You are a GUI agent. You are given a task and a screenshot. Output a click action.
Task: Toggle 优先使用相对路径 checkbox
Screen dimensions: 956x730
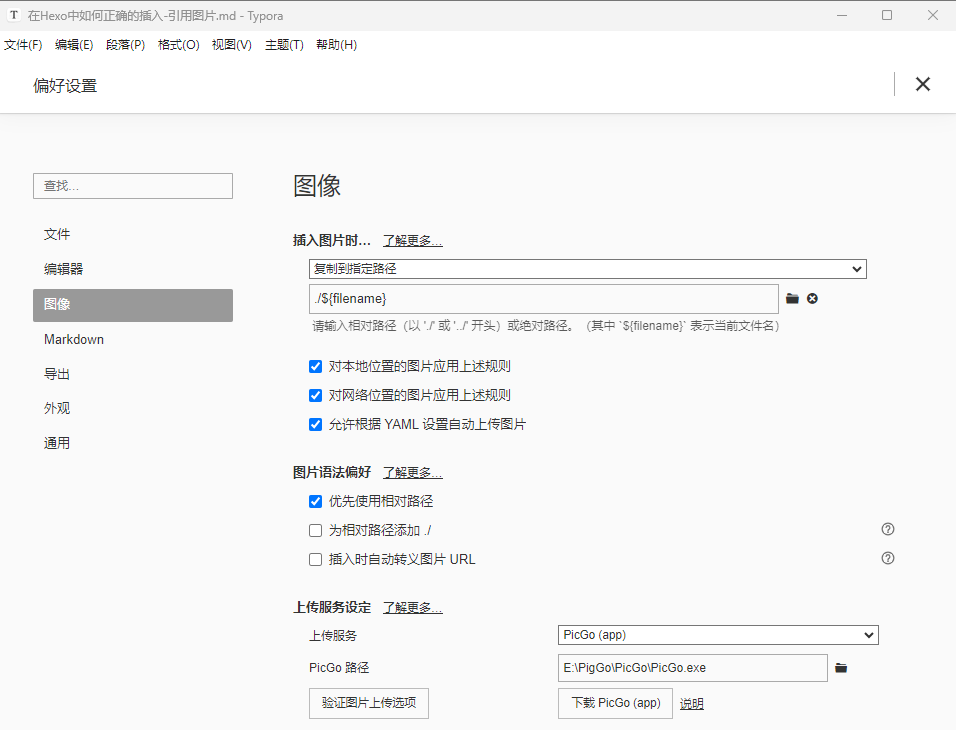[316, 502]
